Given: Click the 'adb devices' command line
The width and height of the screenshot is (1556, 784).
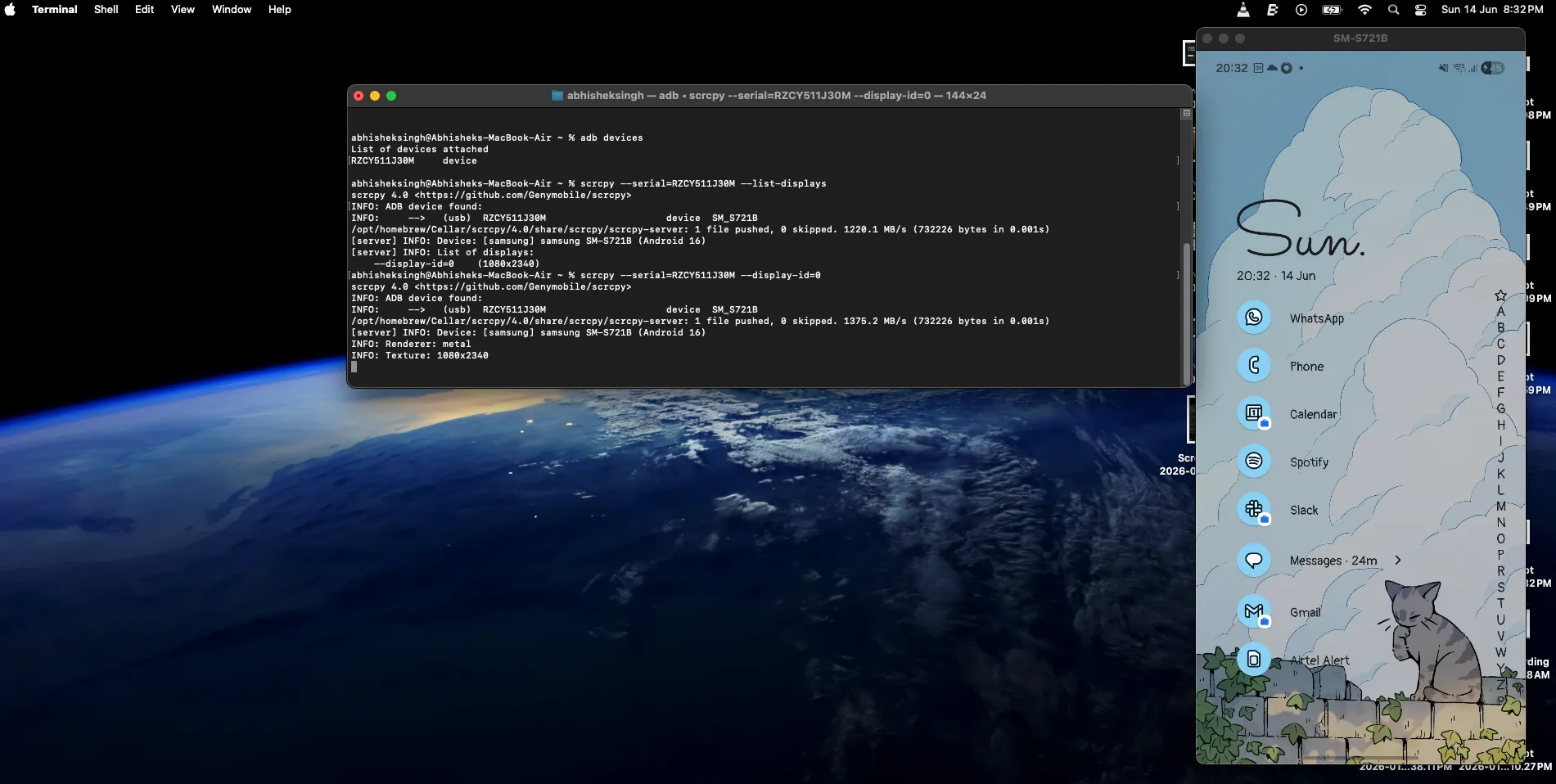Looking at the screenshot, I should coord(497,138).
